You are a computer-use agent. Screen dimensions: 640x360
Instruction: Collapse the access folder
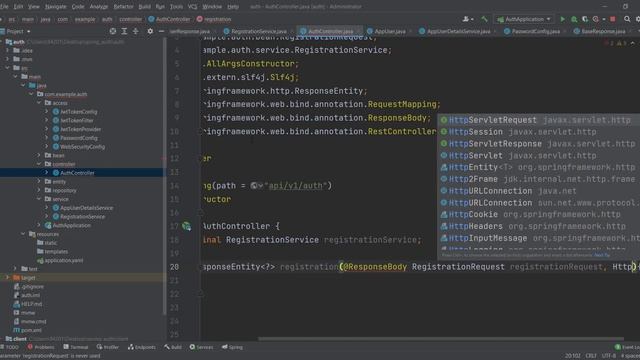39,103
